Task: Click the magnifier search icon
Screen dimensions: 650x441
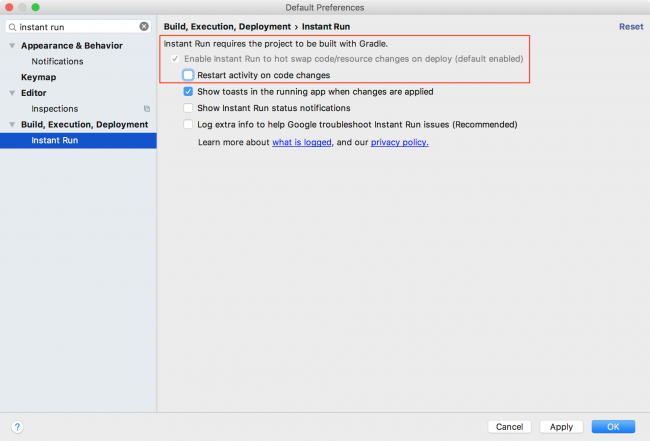Action: click(12, 27)
